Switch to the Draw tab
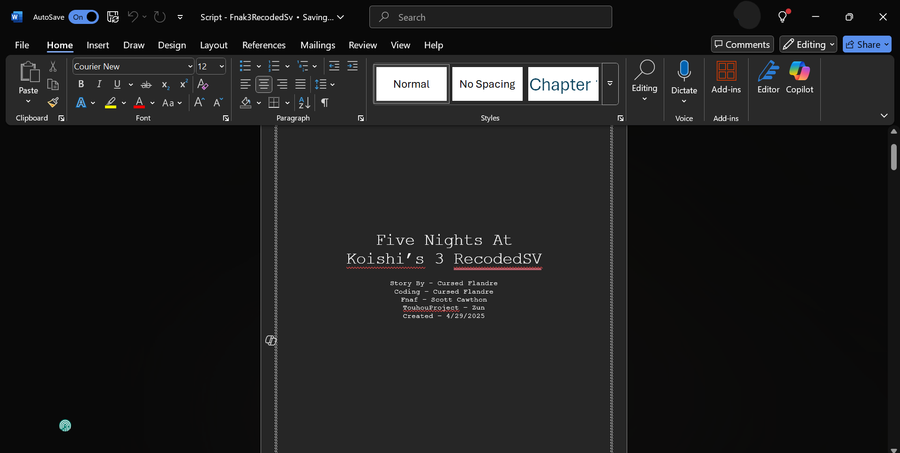This screenshot has width=900, height=453. pos(134,45)
